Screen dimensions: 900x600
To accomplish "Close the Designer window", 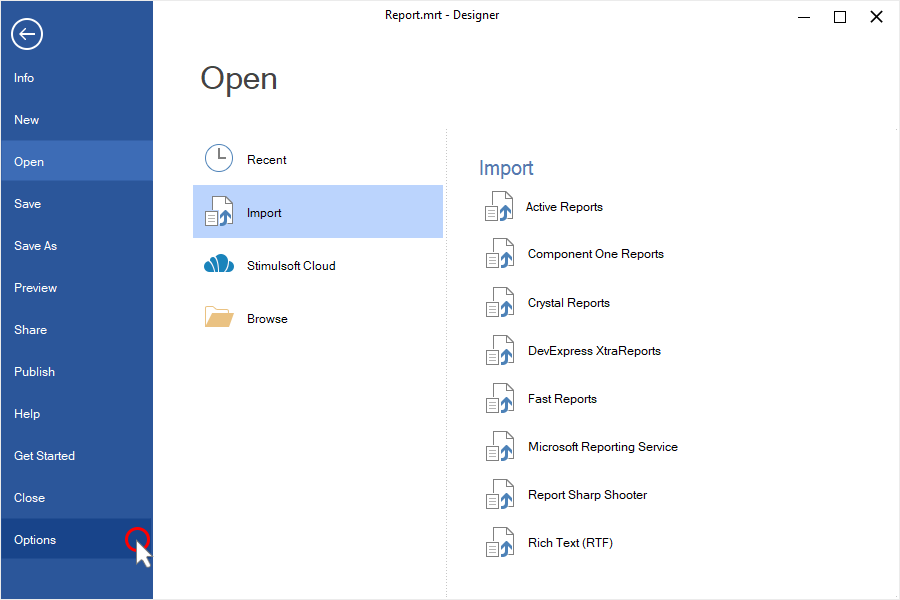I will click(876, 17).
